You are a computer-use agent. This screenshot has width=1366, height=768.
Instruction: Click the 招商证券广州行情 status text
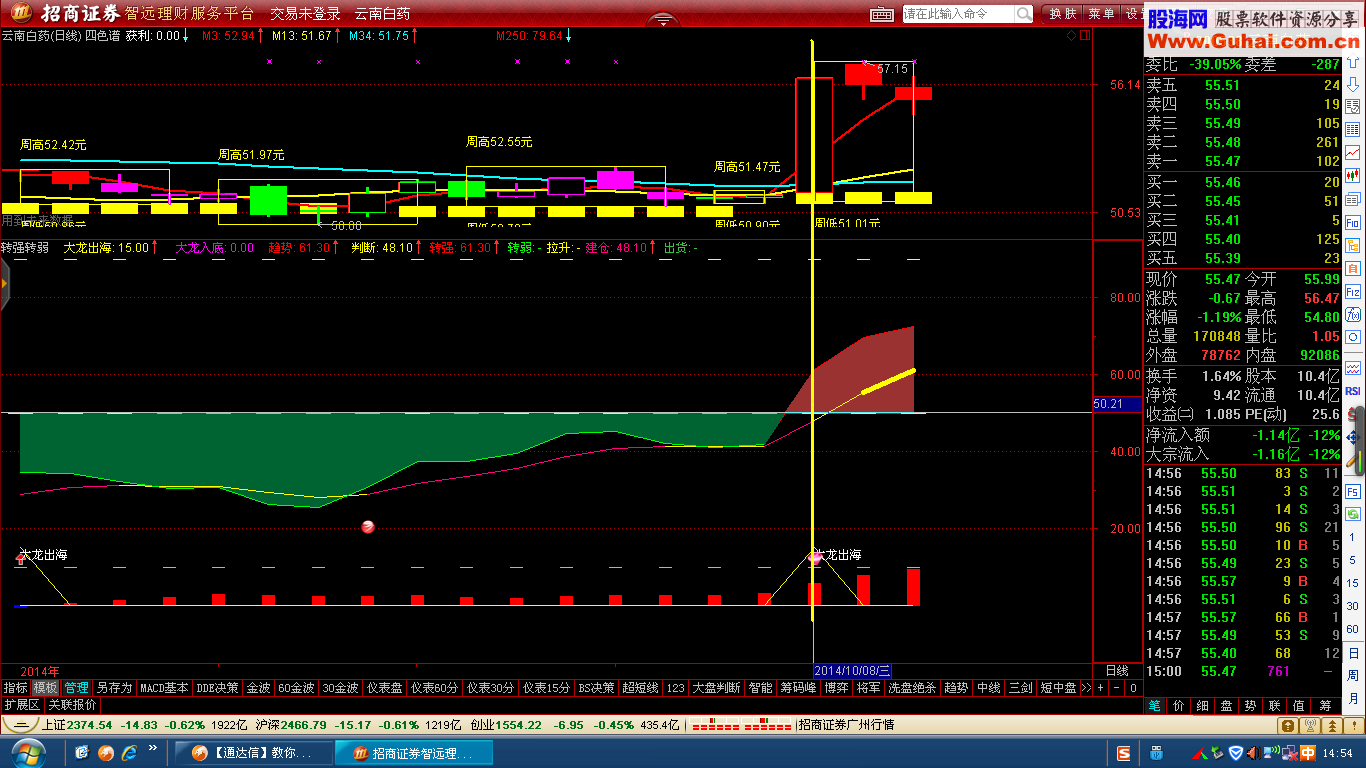tap(846, 724)
